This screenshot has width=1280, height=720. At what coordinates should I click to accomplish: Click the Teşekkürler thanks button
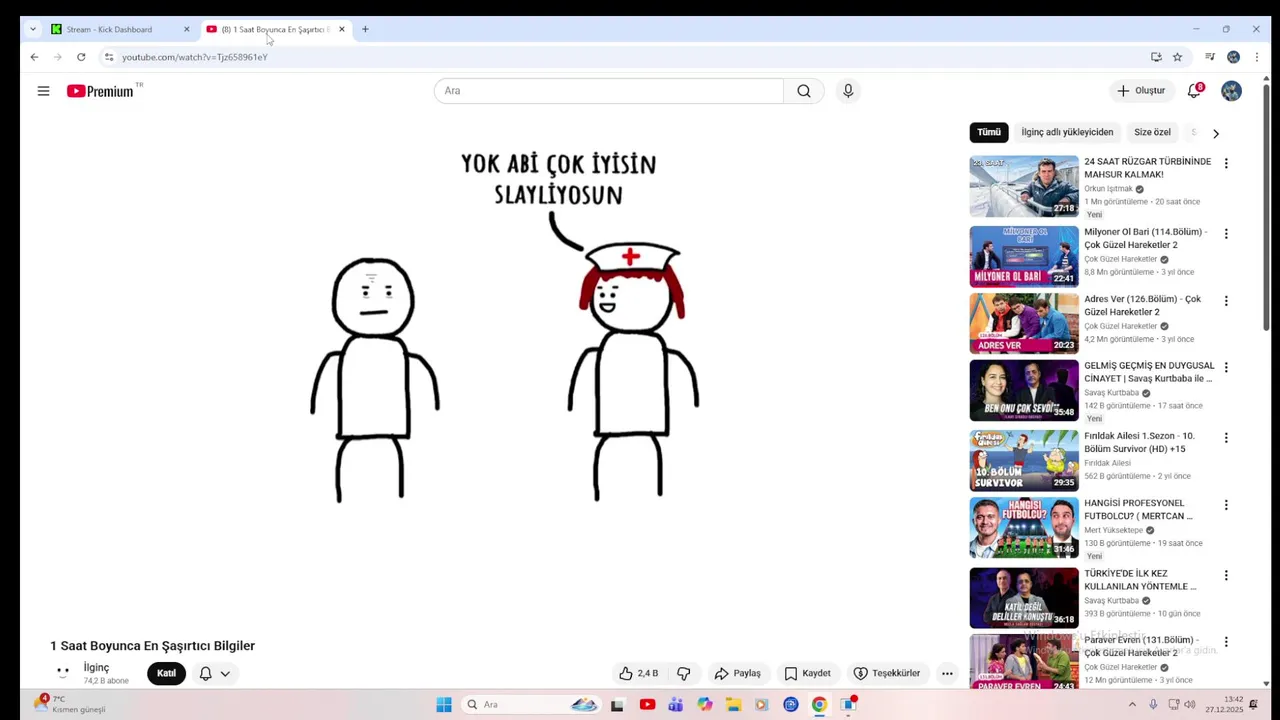click(886, 673)
